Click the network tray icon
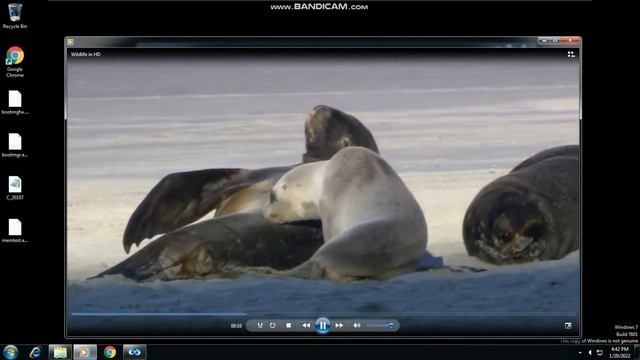 (x=600, y=353)
